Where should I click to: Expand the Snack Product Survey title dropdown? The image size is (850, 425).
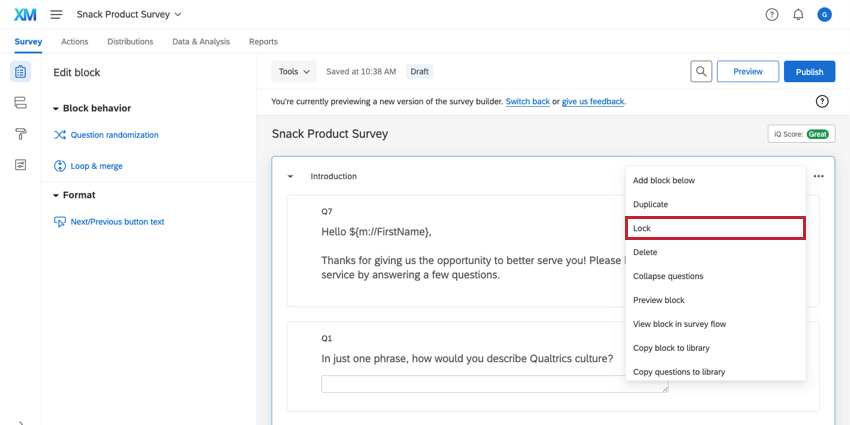pyautogui.click(x=178, y=15)
